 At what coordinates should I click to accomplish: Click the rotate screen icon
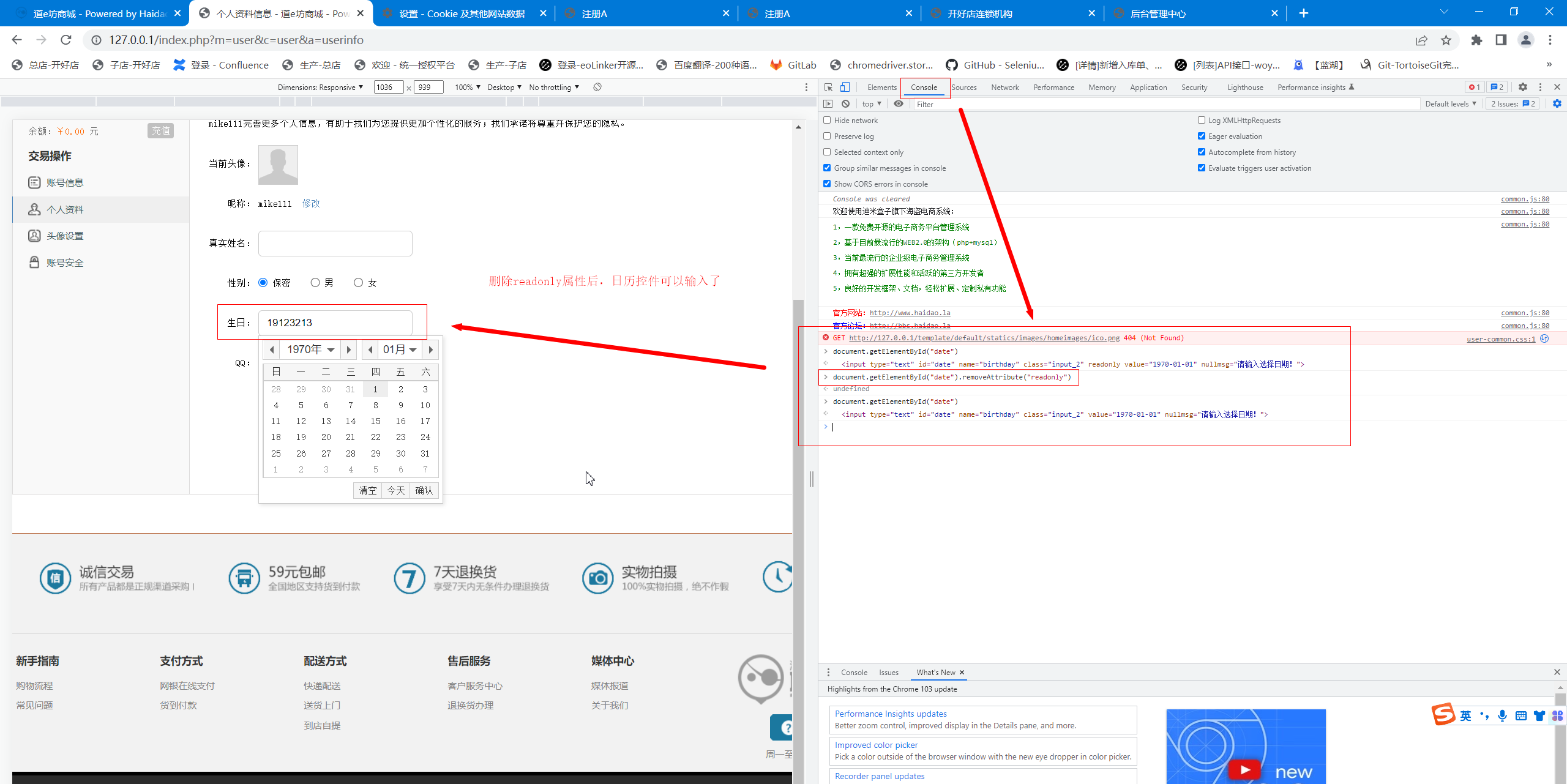pos(597,88)
